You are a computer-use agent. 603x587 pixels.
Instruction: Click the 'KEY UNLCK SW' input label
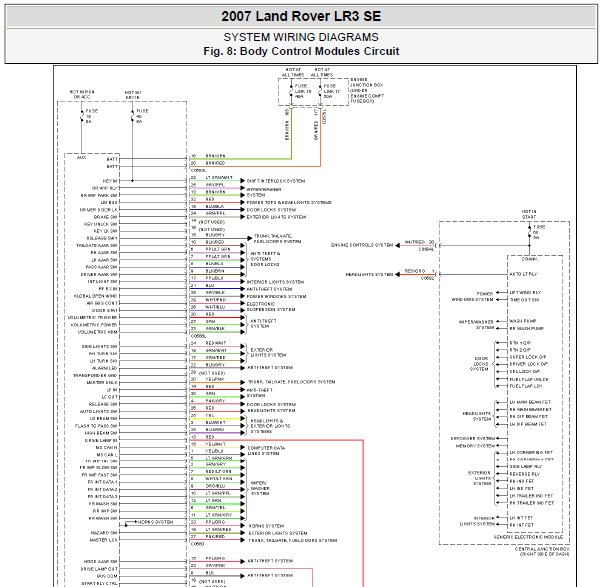101,224
